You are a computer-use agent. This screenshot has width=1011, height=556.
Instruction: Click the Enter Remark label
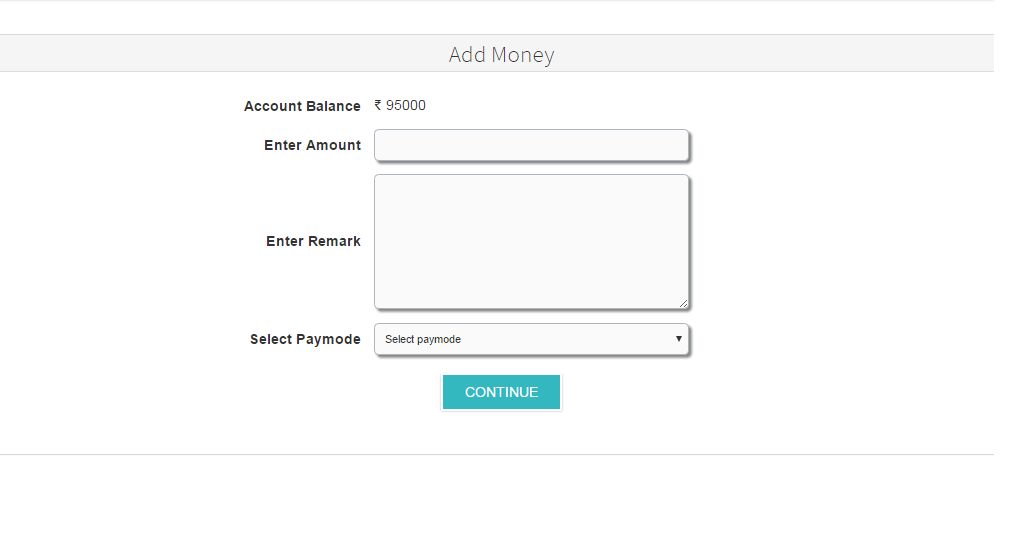(313, 241)
